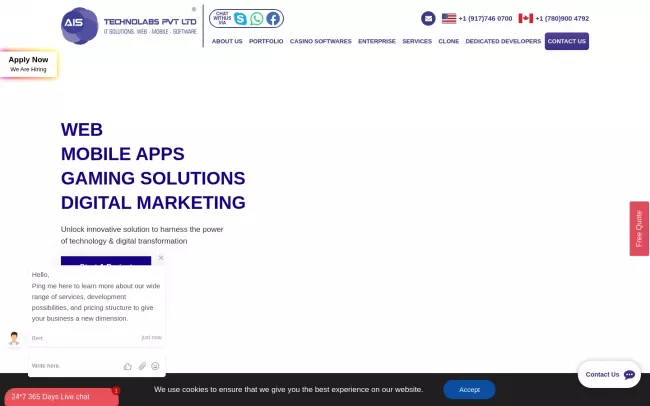Open the emoji picker in chat
The image size is (650, 406).
[155, 366]
